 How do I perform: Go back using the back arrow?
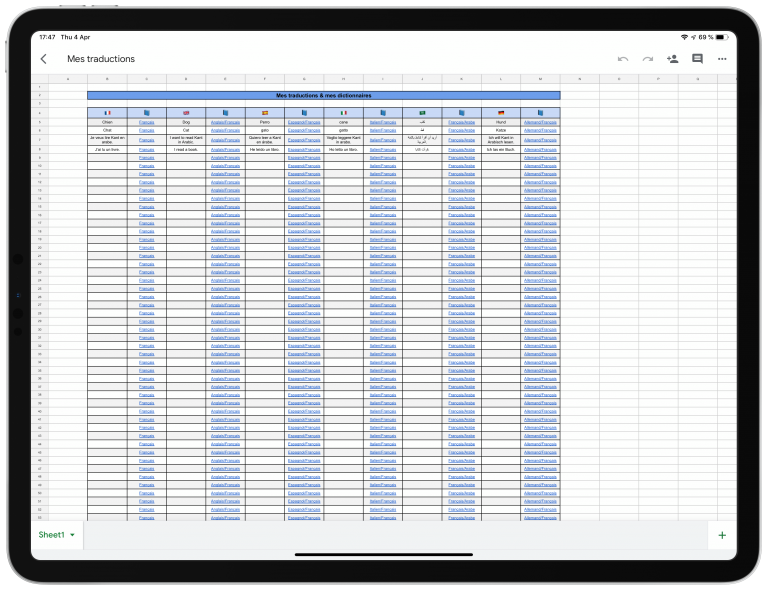tap(44, 59)
